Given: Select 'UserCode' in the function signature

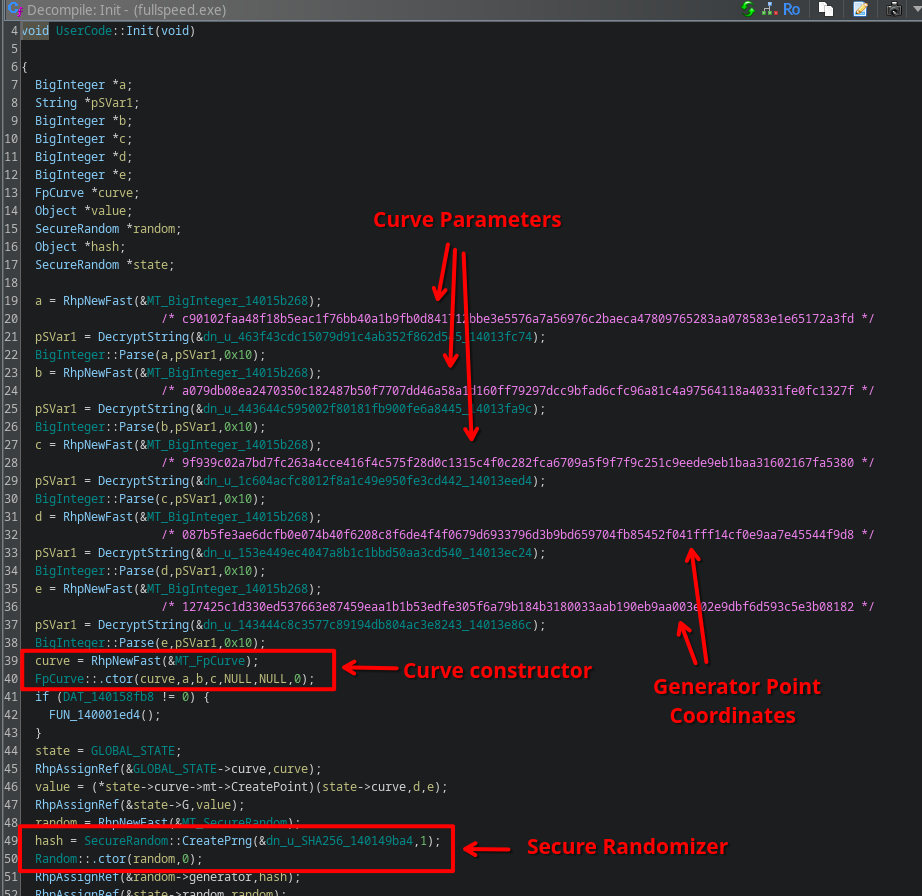Looking at the screenshot, I should pos(83,31).
